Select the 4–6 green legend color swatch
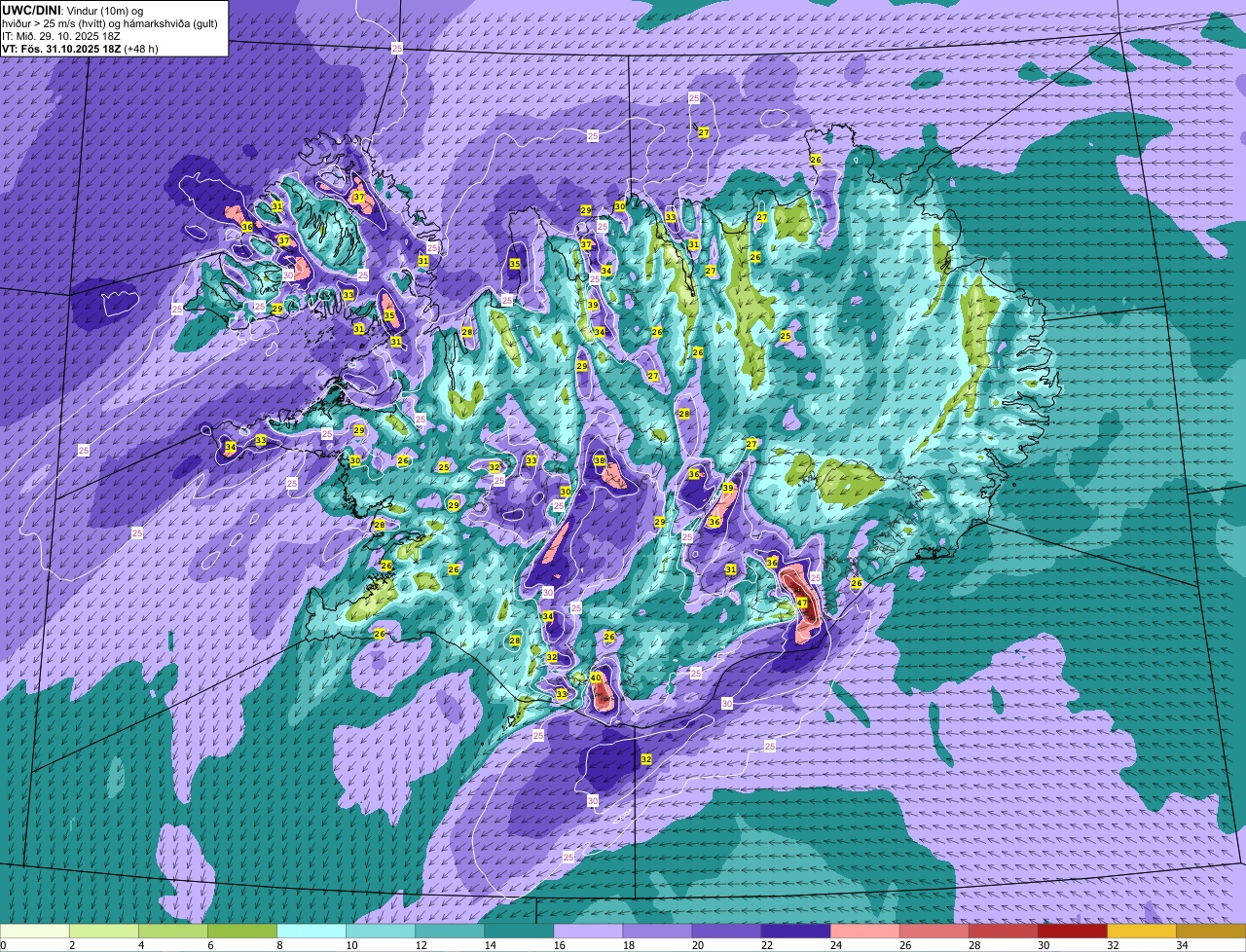Image resolution: width=1246 pixels, height=952 pixels. point(173,931)
